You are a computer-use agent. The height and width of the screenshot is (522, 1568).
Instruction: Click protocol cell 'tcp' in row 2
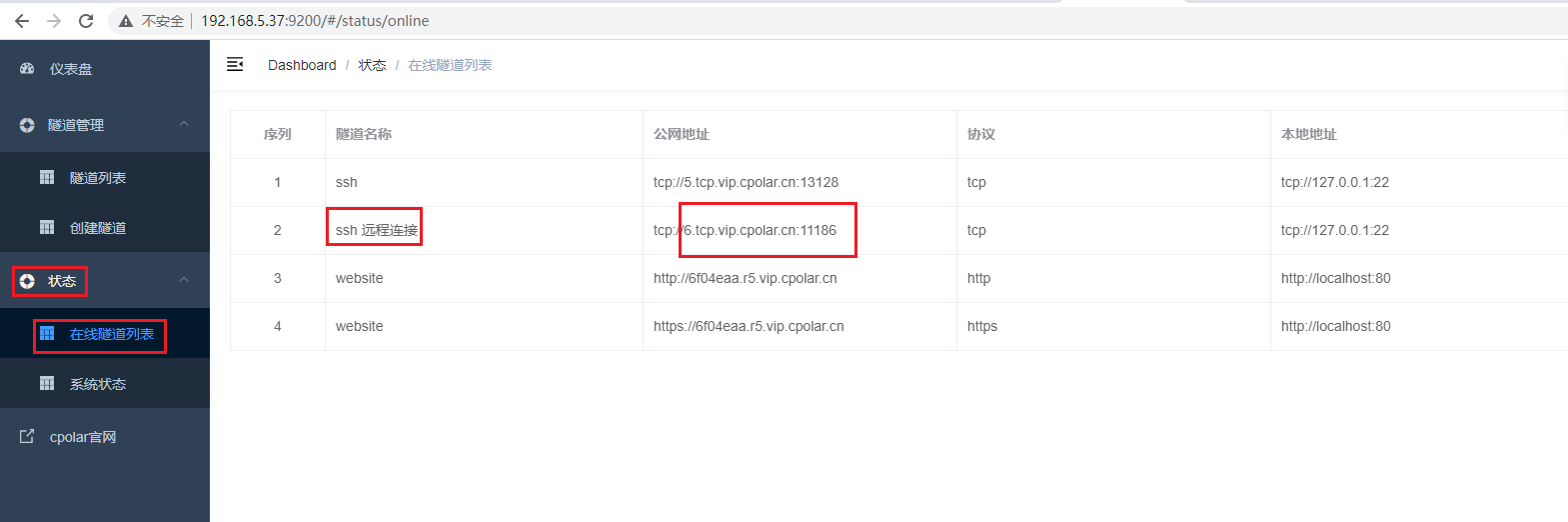pyautogui.click(x=976, y=230)
